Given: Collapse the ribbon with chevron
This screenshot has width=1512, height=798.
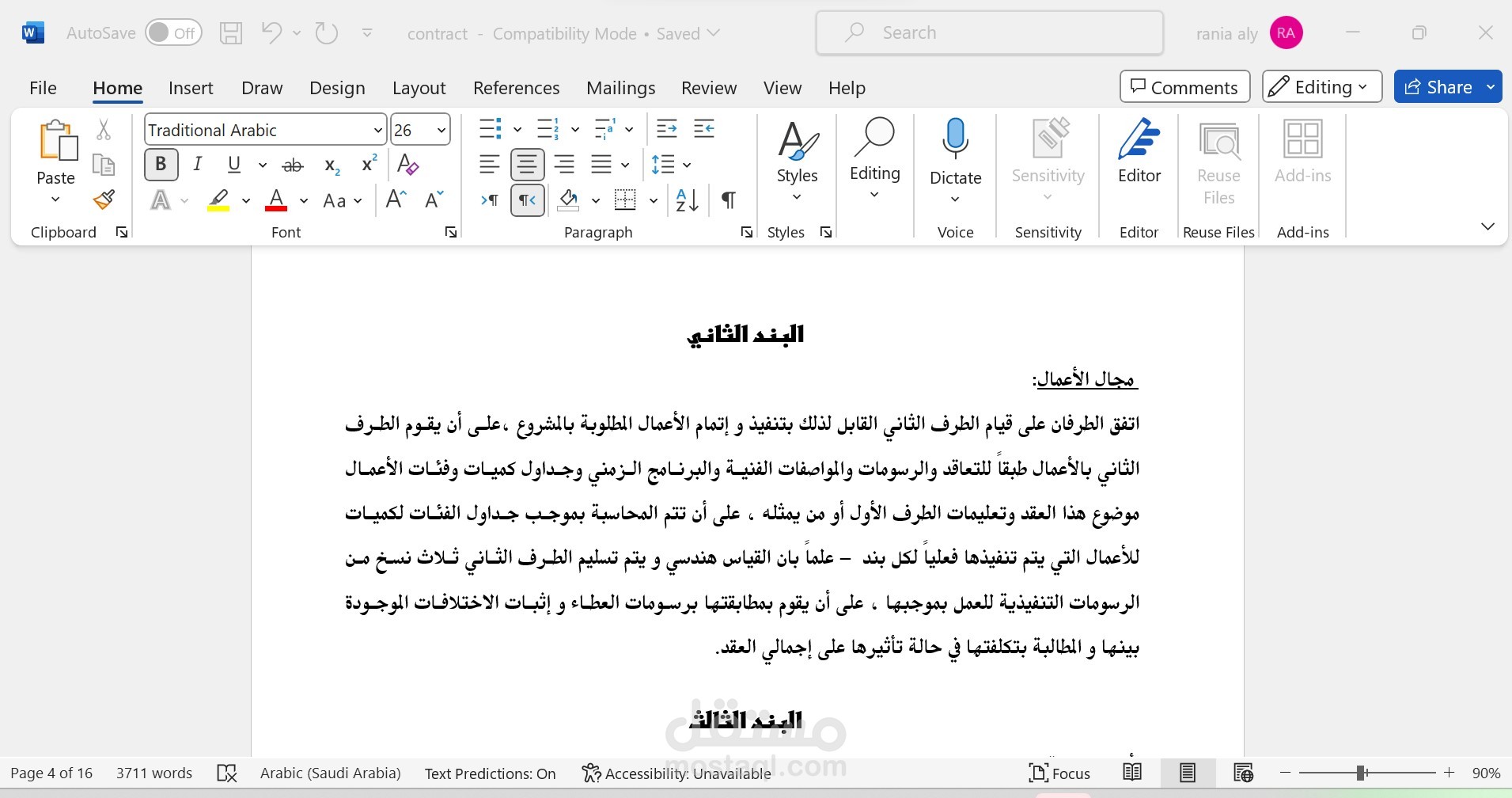Looking at the screenshot, I should [1487, 226].
